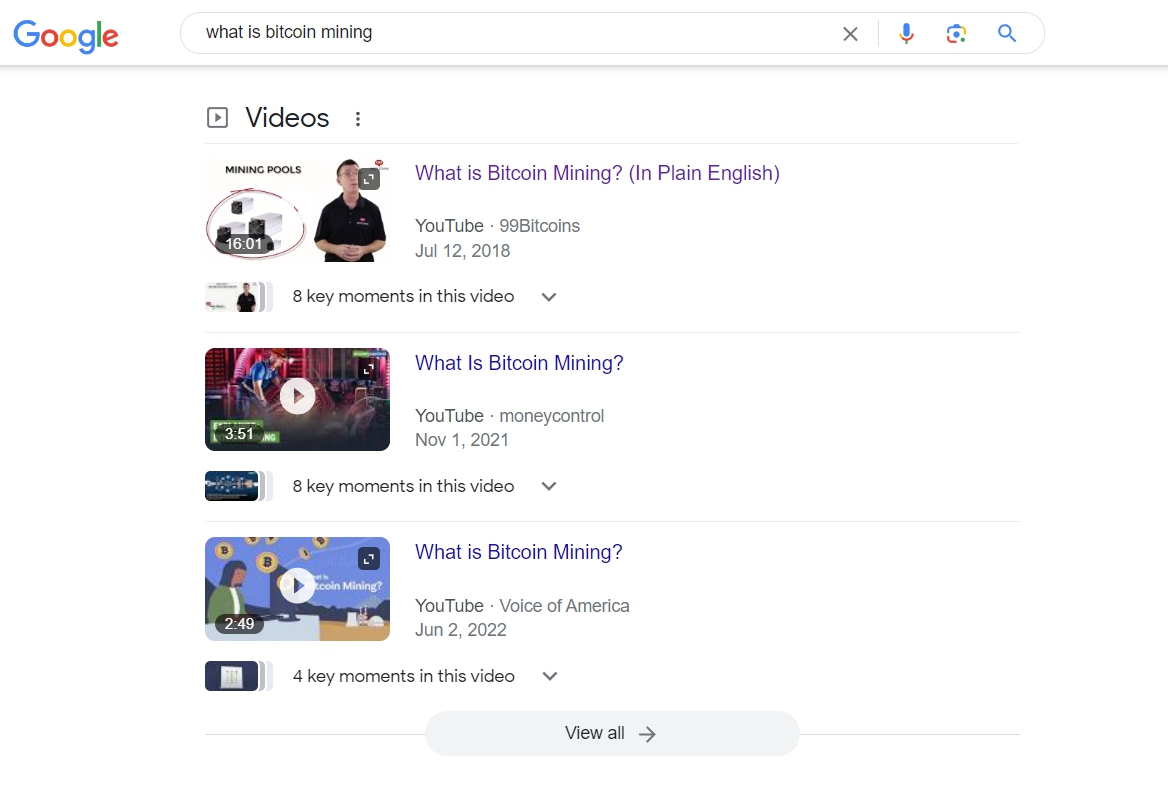Clear the search query with X icon
Image resolution: width=1168 pixels, height=789 pixels.
point(850,34)
